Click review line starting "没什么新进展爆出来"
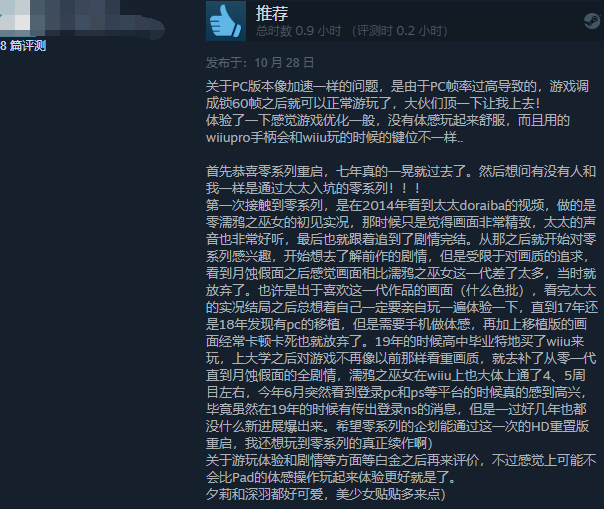The height and width of the screenshot is (509, 604). [397, 426]
